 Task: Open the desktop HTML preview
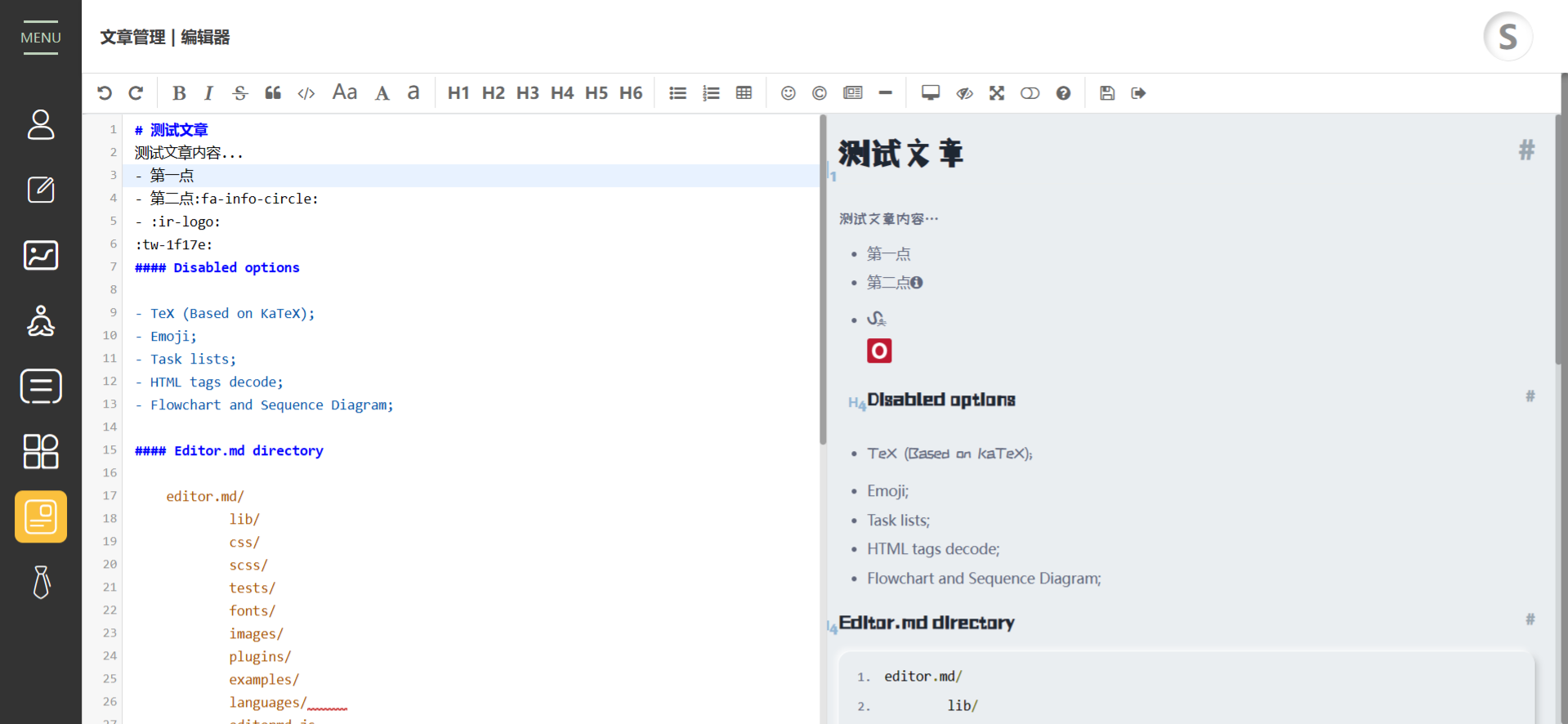coord(930,93)
